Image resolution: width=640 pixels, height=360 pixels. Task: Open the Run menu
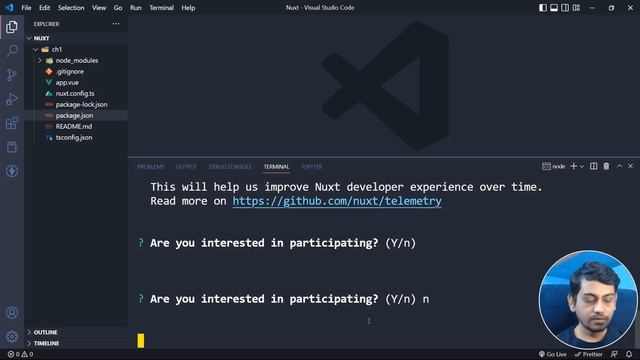pyautogui.click(x=136, y=8)
